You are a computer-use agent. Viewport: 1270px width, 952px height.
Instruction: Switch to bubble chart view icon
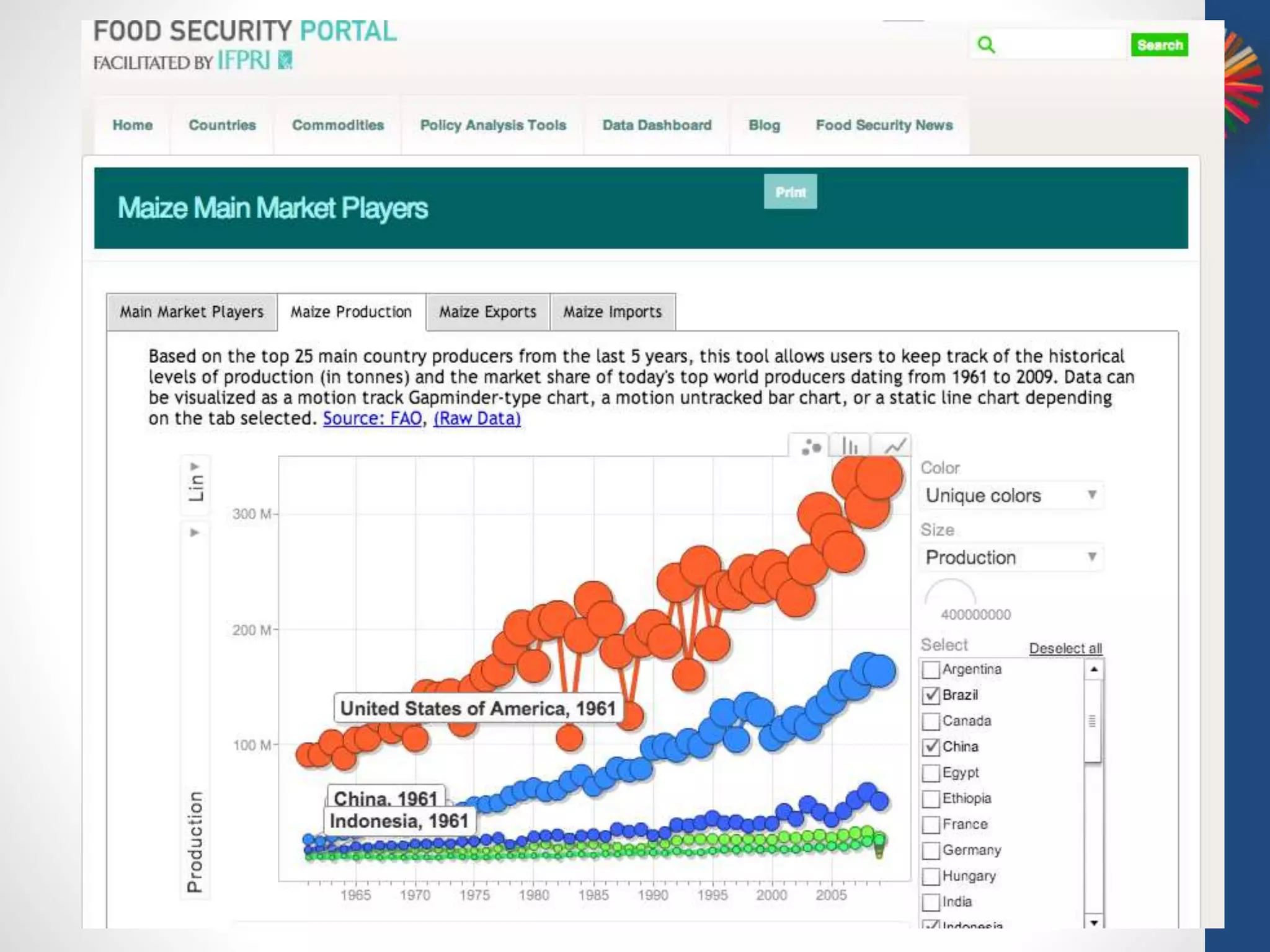tap(810, 446)
